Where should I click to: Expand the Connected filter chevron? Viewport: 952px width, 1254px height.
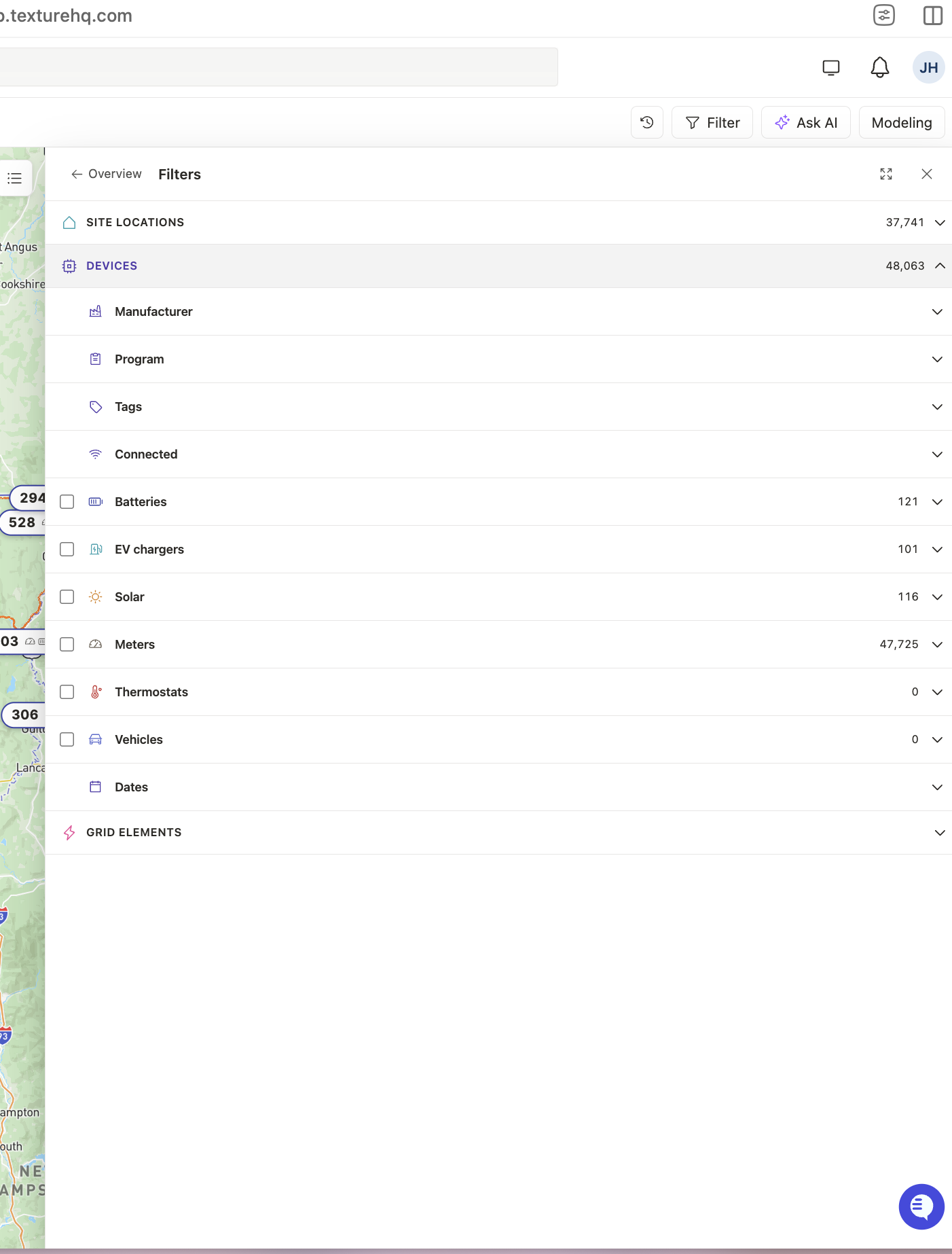pos(937,454)
